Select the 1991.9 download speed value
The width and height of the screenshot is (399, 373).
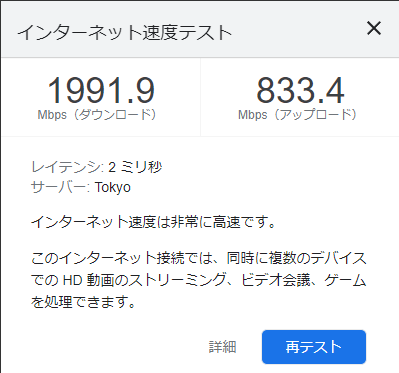point(101,90)
